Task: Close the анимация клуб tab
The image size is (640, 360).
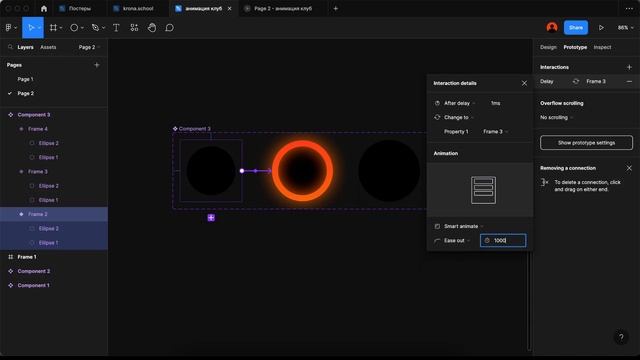Action: tap(229, 9)
